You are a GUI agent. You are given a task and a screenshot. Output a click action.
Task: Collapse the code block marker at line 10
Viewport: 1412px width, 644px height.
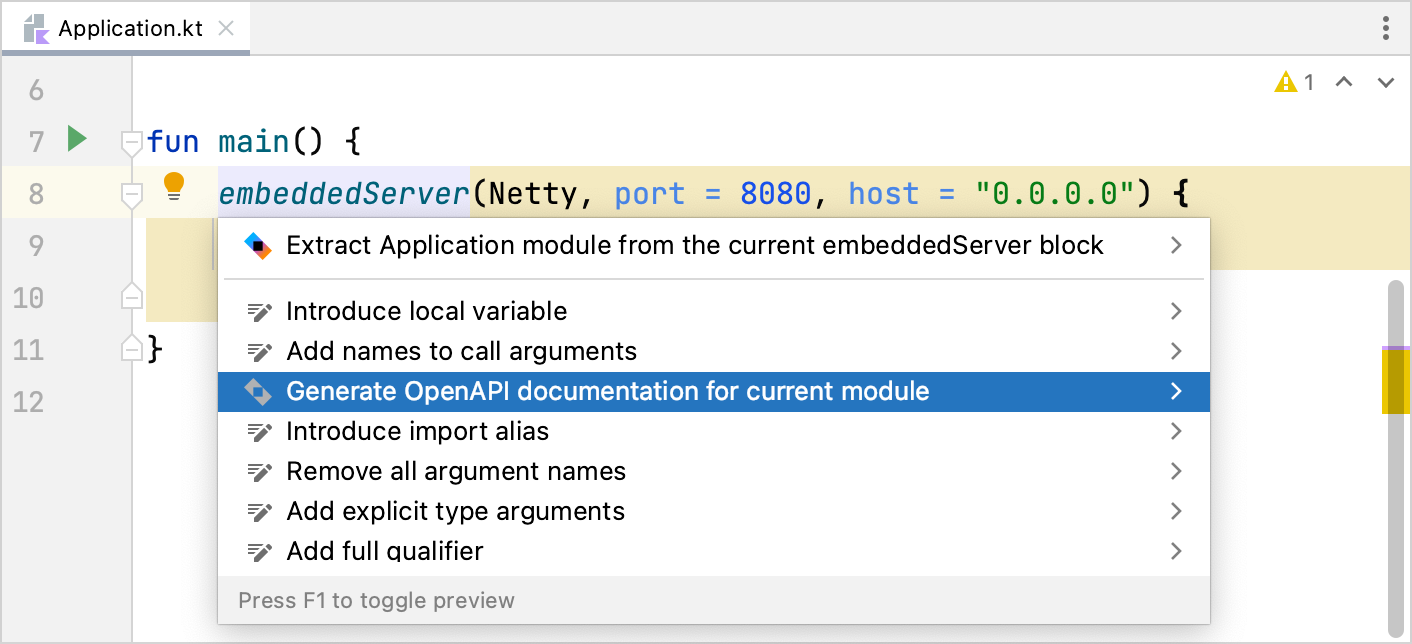point(131,297)
